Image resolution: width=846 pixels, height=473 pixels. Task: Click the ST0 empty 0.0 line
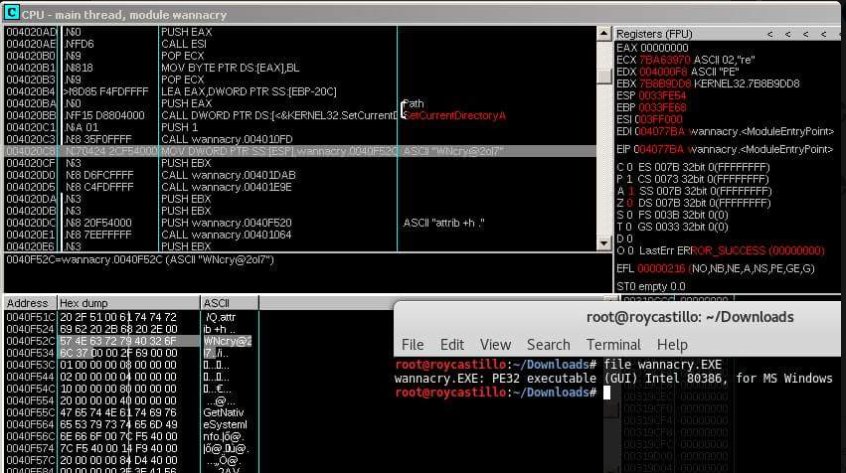pos(651,286)
